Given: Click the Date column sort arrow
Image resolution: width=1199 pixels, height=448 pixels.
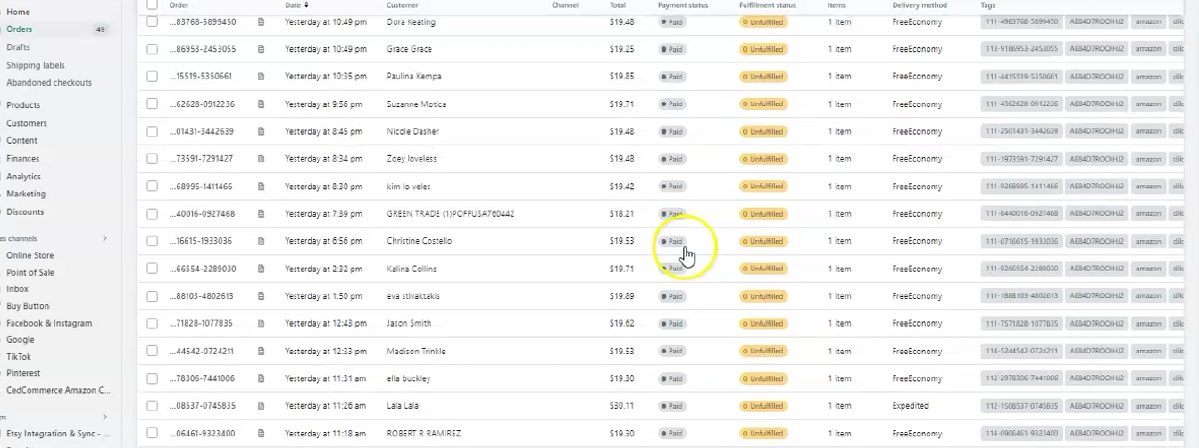Looking at the screenshot, I should point(307,5).
